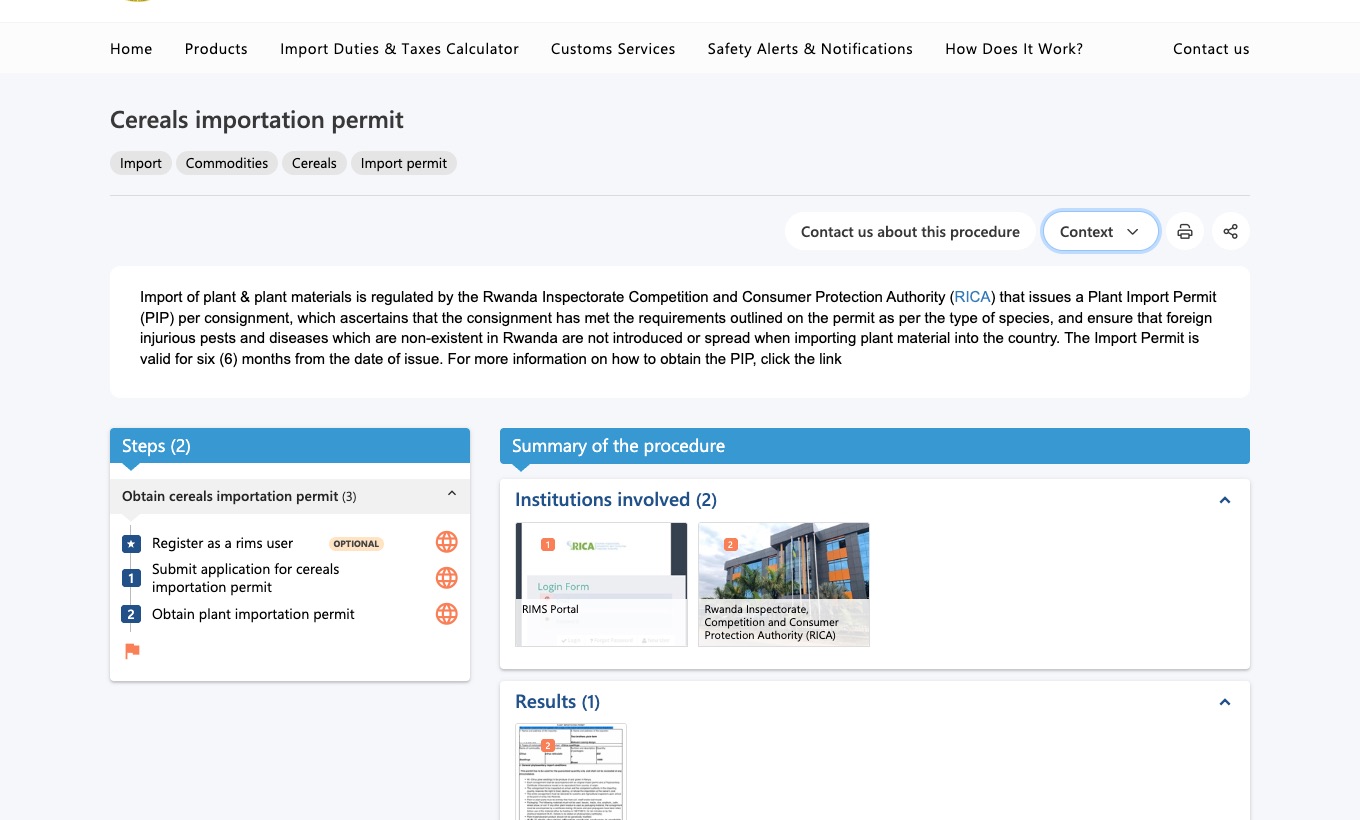This screenshot has height=820, width=1360.
Task: Click the print icon button
Action: (x=1185, y=231)
